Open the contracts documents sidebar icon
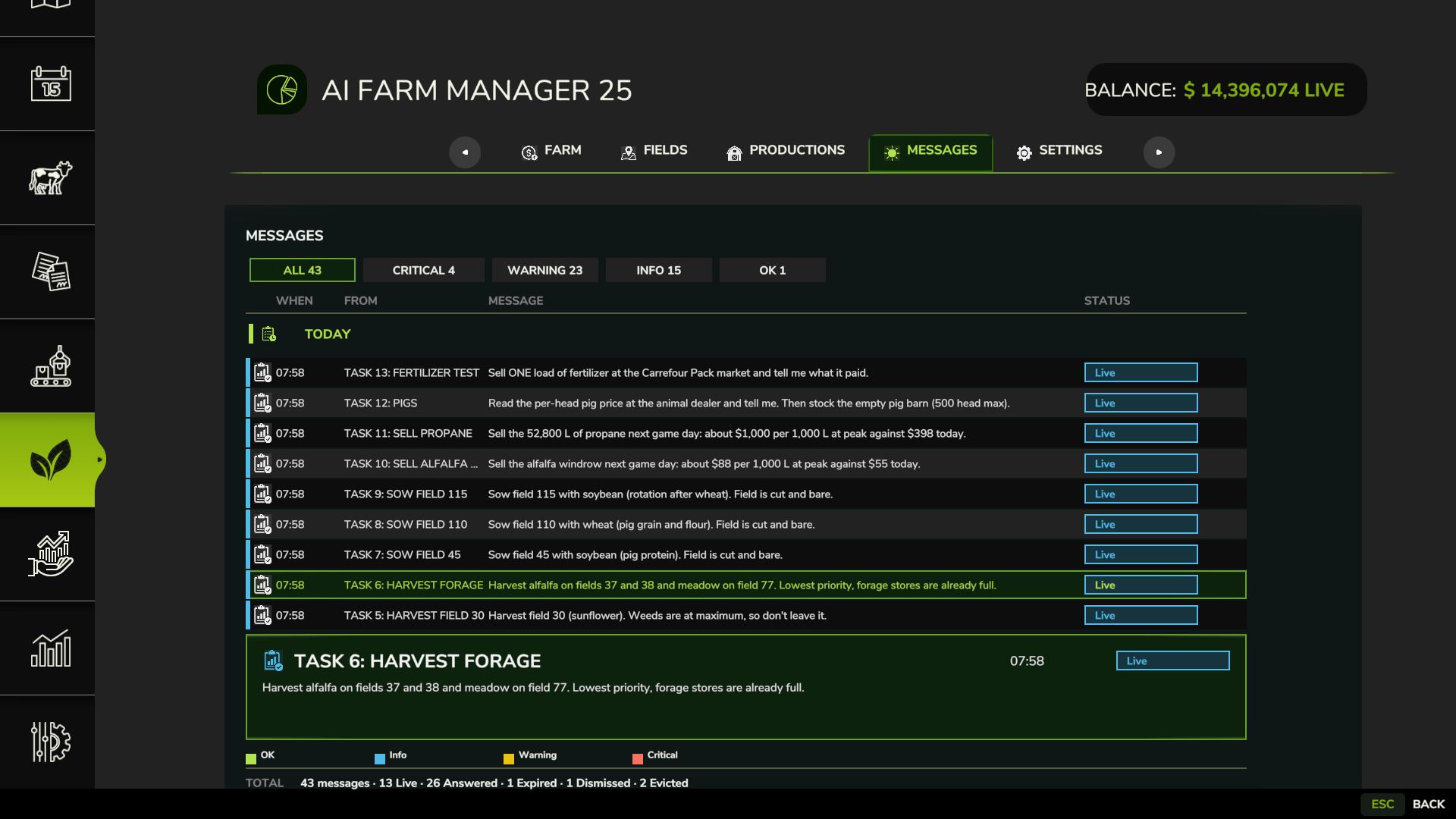Viewport: 1456px width, 819px height. [x=51, y=271]
